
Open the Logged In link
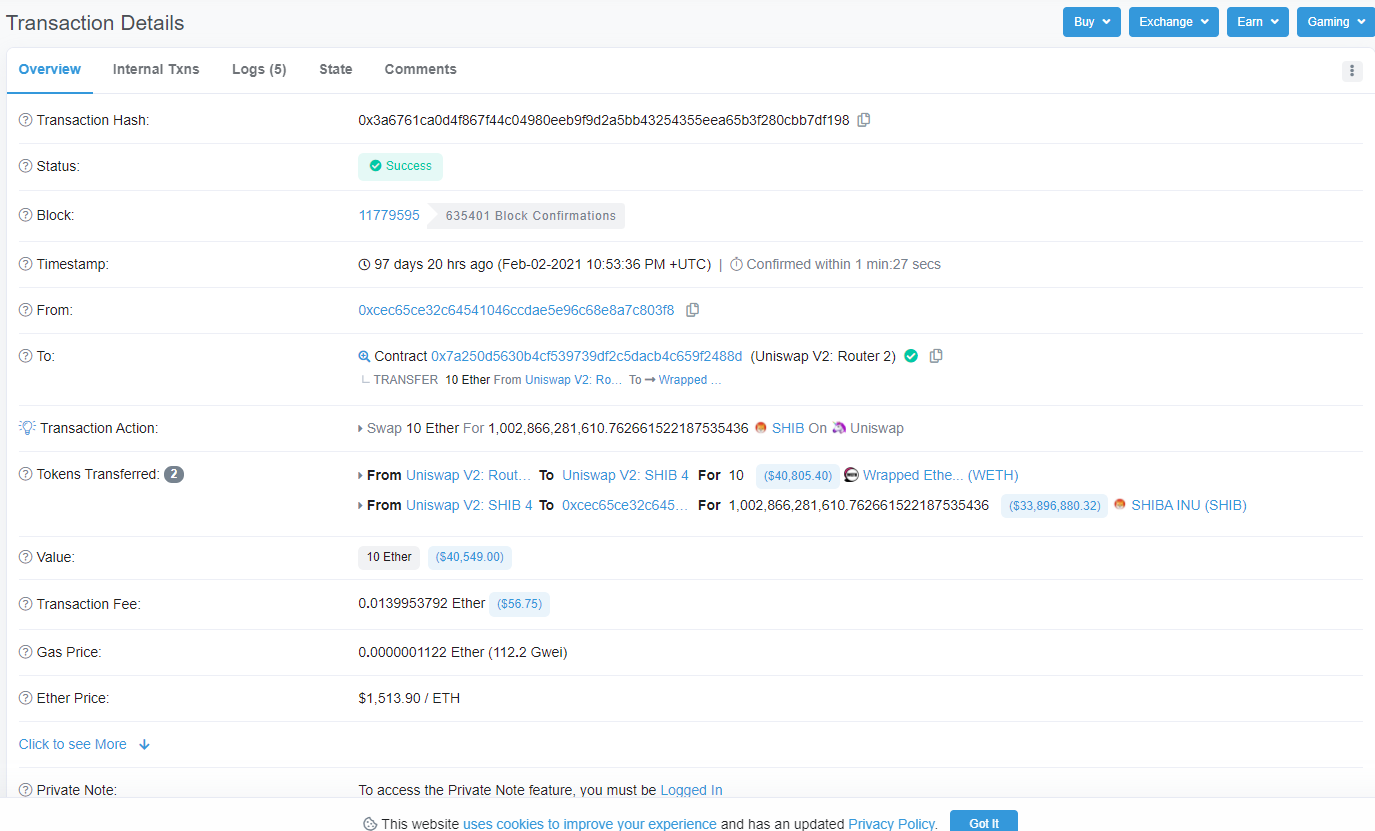(691, 790)
